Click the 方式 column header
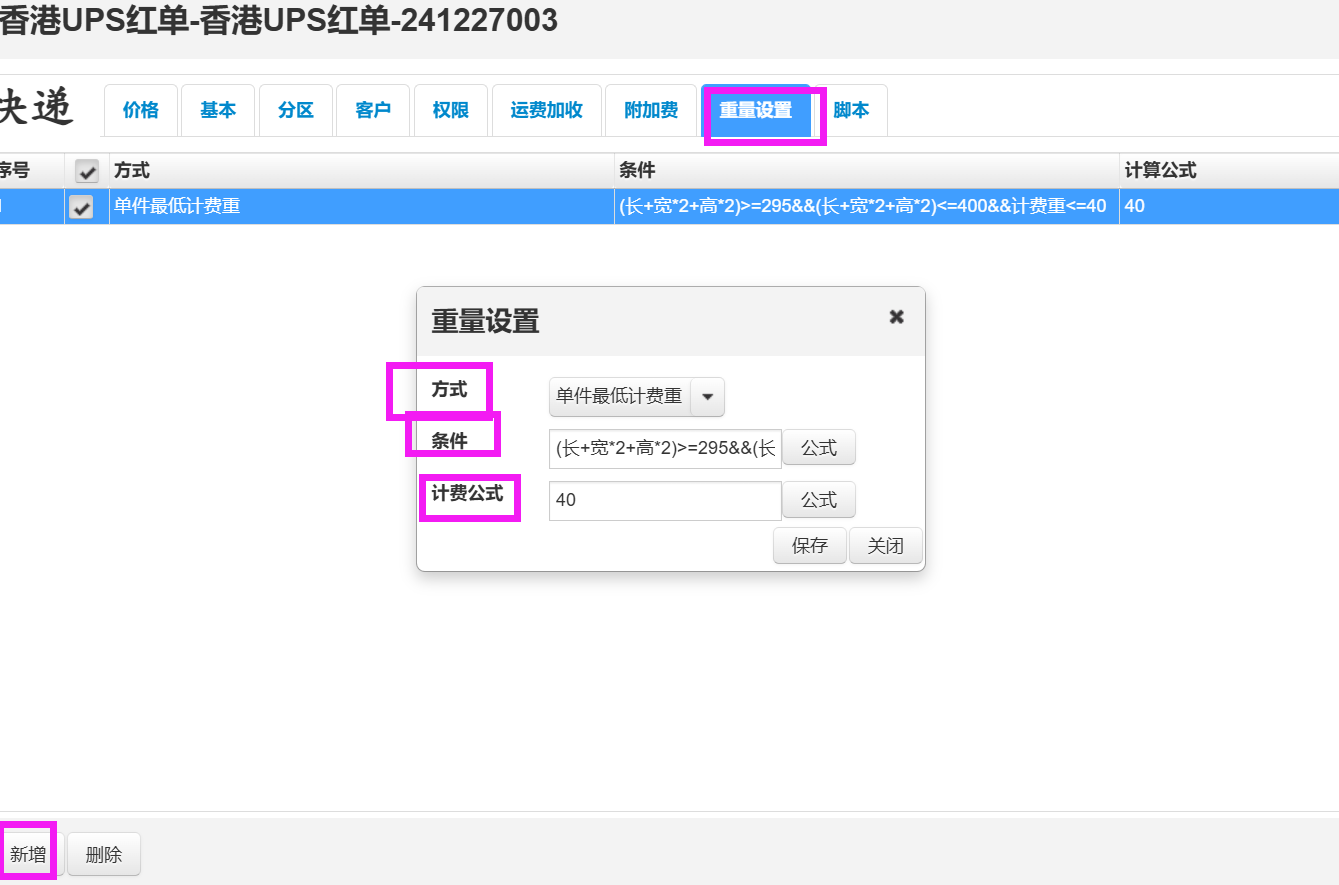Image resolution: width=1339 pixels, height=885 pixels. pyautogui.click(x=362, y=171)
